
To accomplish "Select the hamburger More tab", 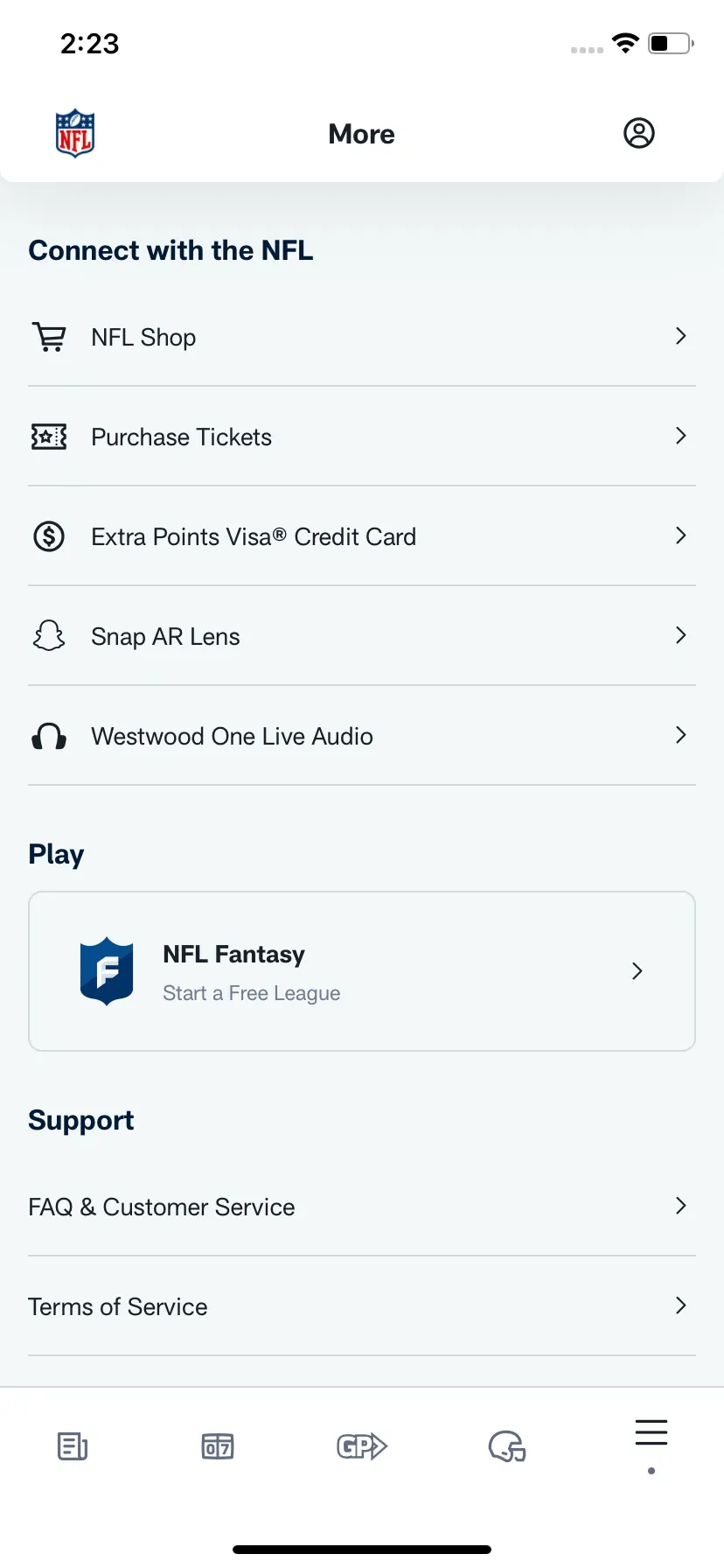I will coord(651,1433).
